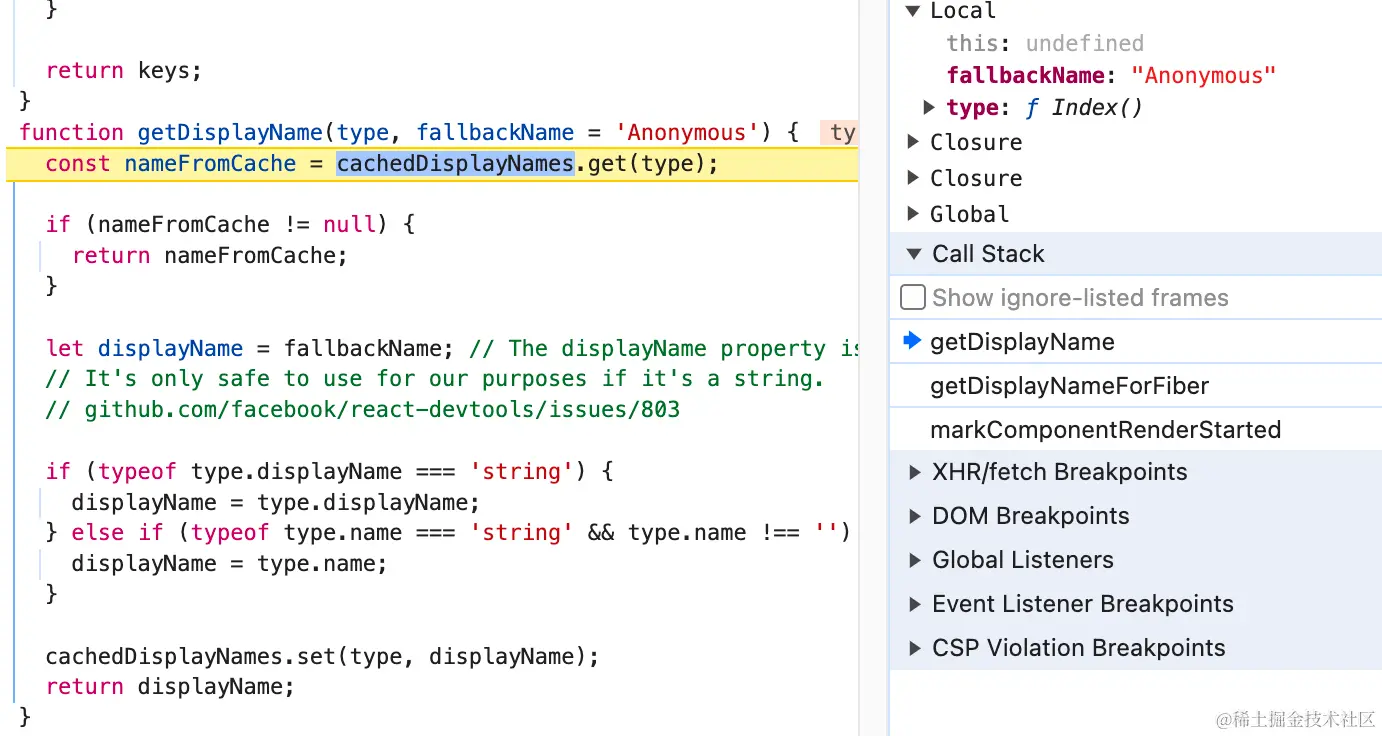Click the fallbackName value "Anonymous"
The height and width of the screenshot is (736, 1382).
tap(1204, 76)
